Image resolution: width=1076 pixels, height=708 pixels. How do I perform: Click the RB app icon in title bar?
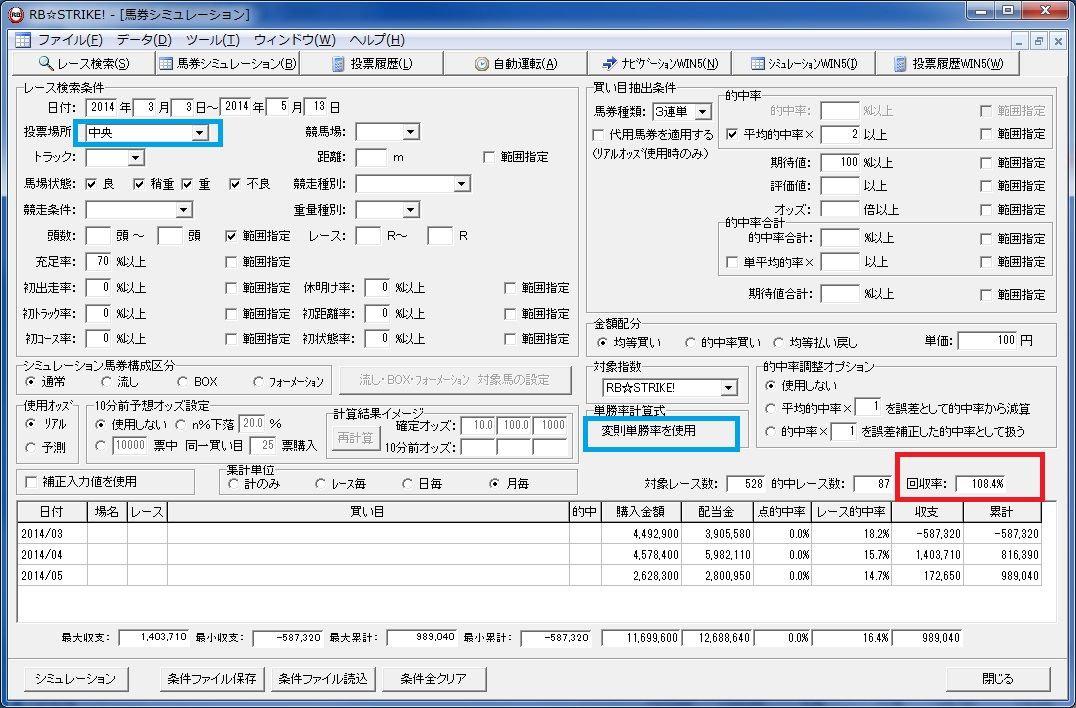tap(15, 14)
